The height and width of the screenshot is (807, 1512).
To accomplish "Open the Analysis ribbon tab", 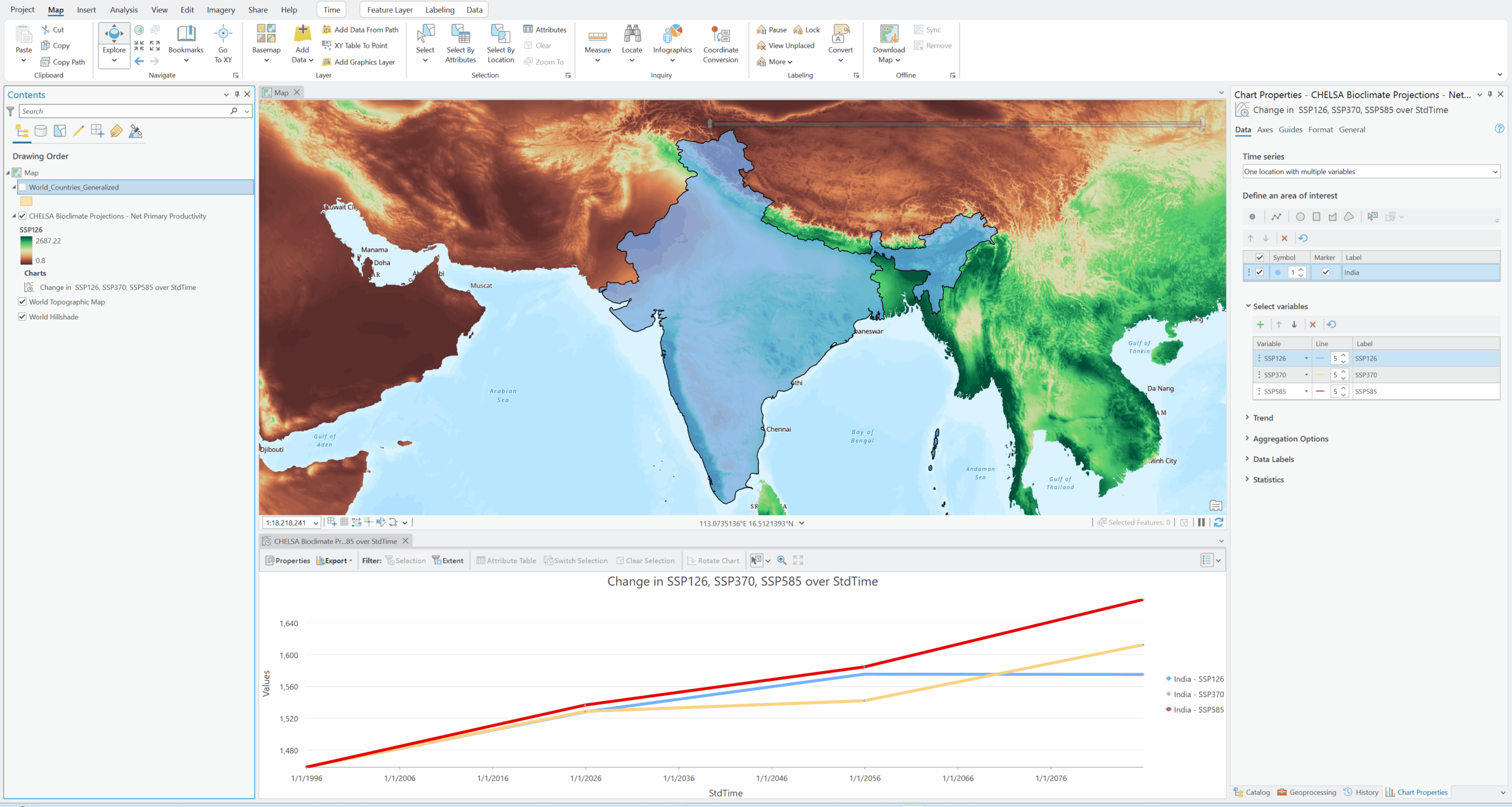I will (x=123, y=10).
